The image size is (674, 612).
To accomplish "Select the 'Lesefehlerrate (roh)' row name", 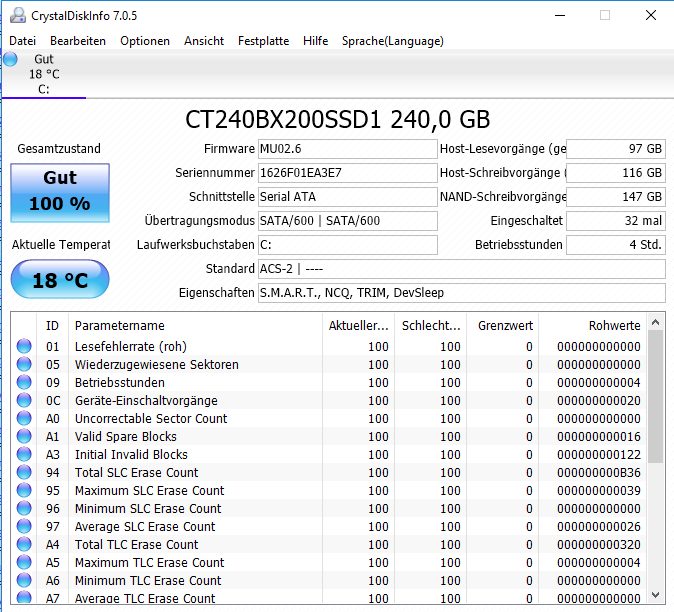I will tap(131, 346).
